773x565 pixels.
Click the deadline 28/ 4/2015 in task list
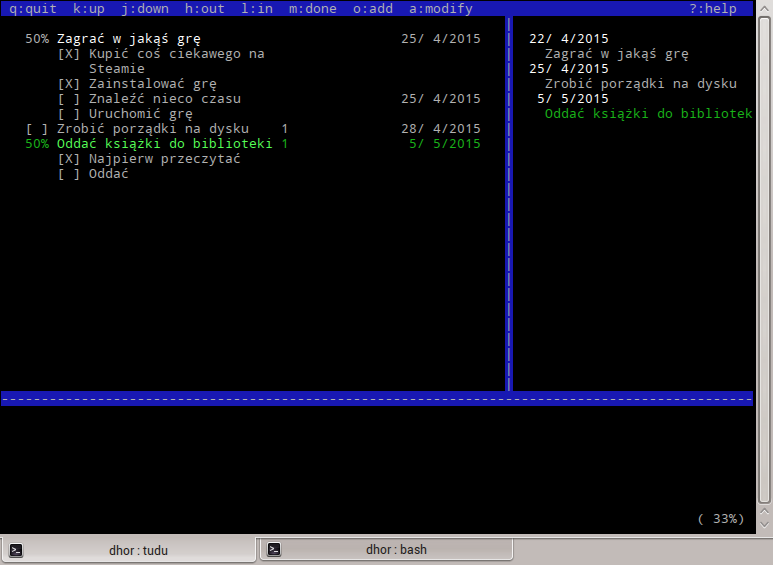(441, 129)
